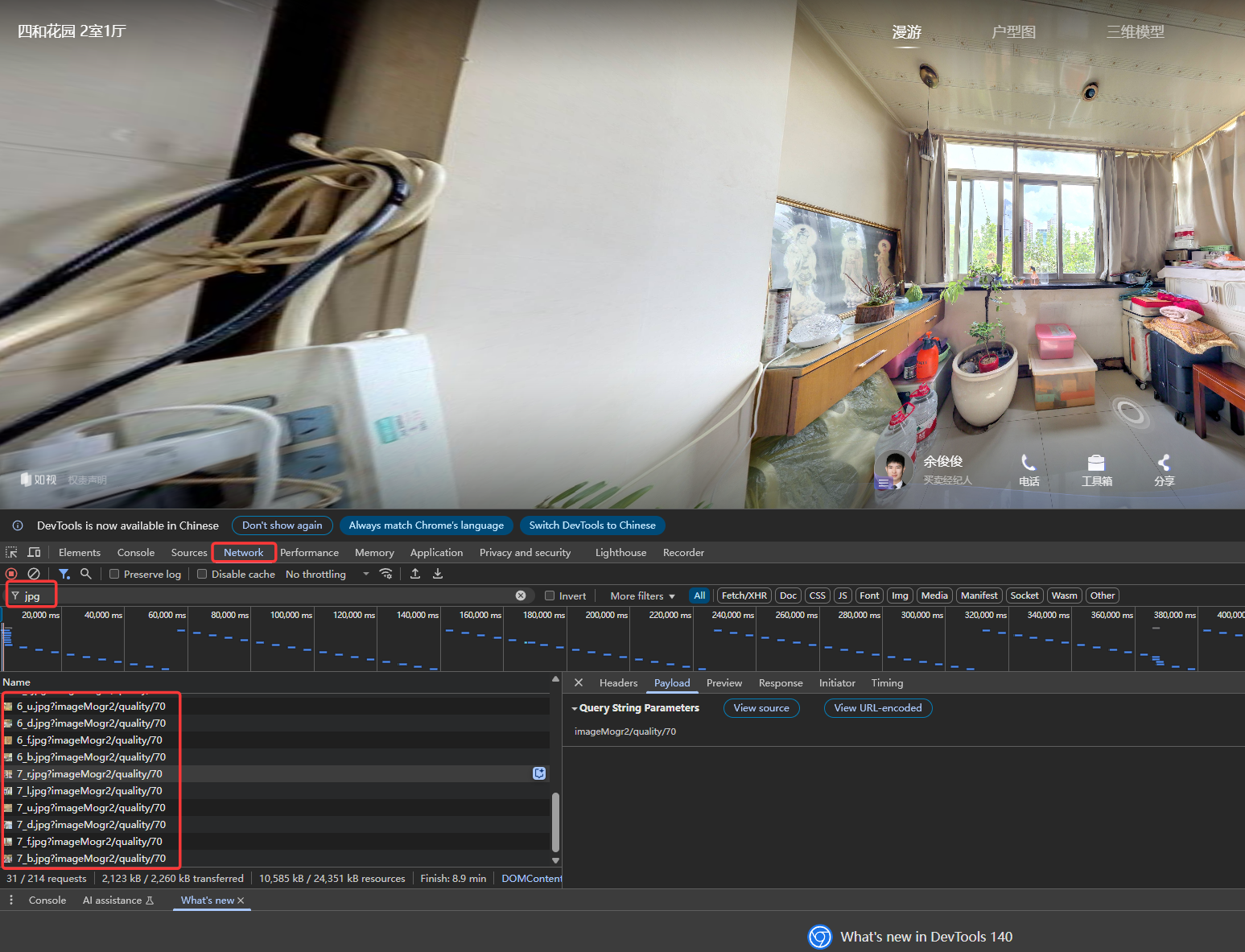
Task: Open the No throttling dropdown
Action: pyautogui.click(x=327, y=574)
